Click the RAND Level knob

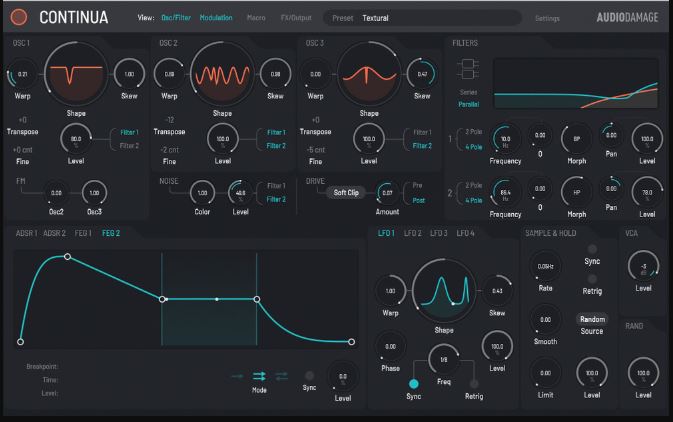pyautogui.click(x=643, y=373)
